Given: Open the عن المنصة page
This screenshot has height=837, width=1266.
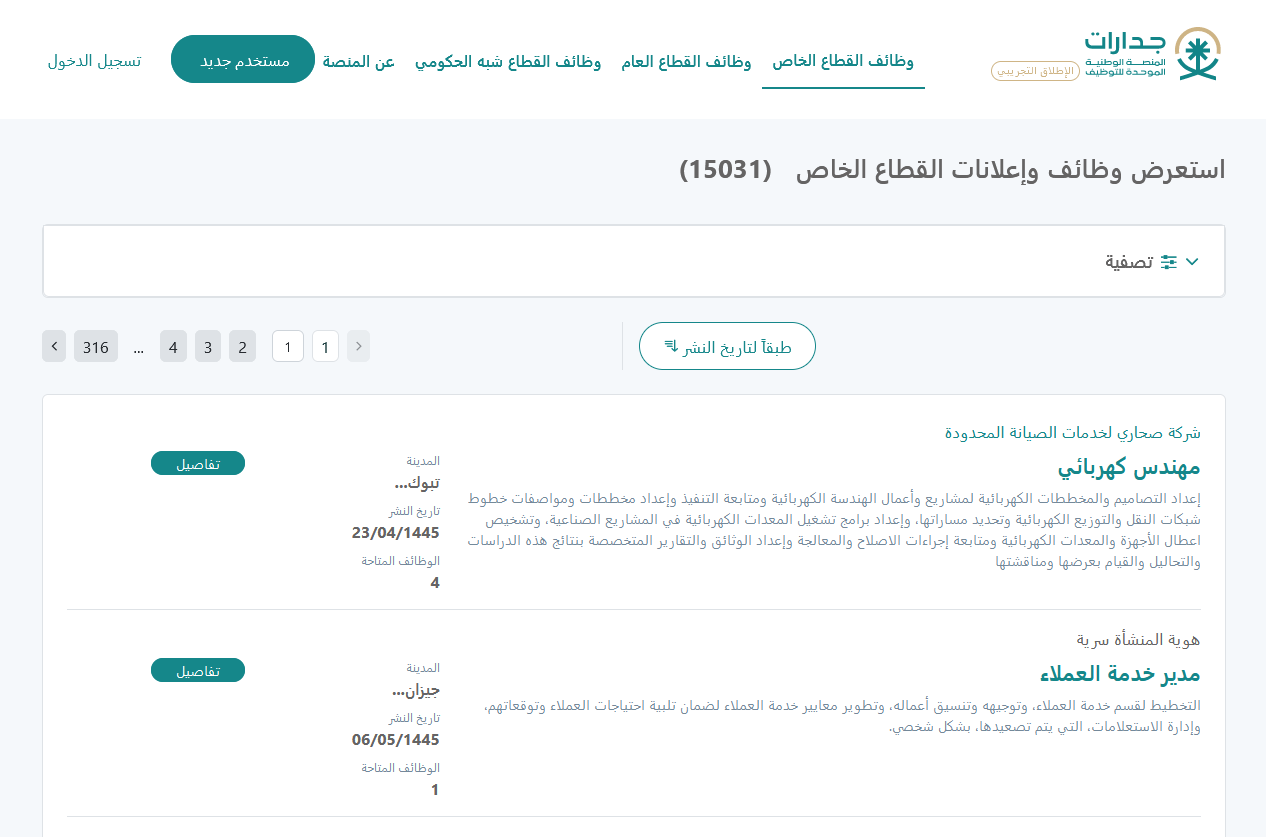Looking at the screenshot, I should coord(359,62).
